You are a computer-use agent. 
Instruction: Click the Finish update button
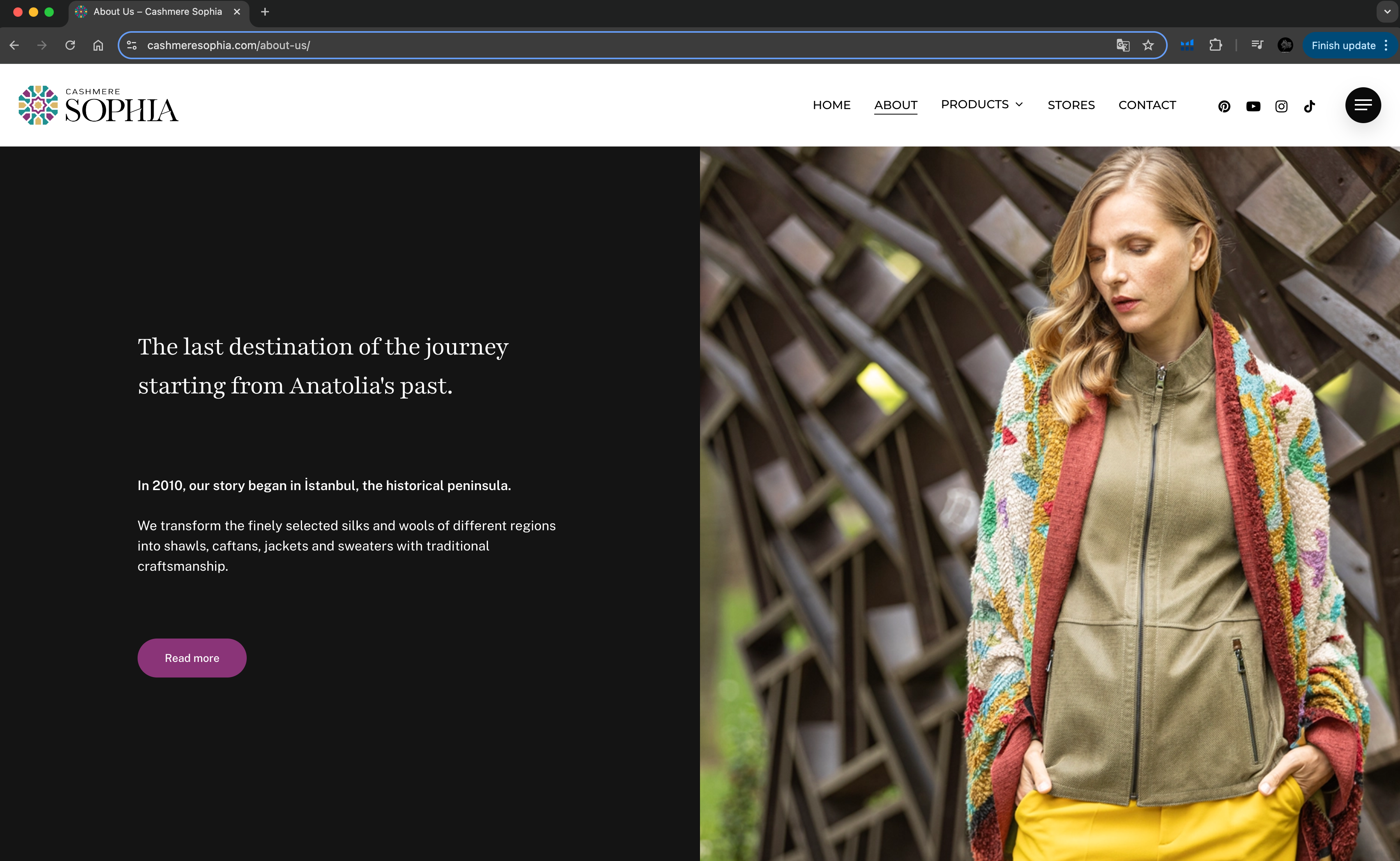pos(1343,45)
